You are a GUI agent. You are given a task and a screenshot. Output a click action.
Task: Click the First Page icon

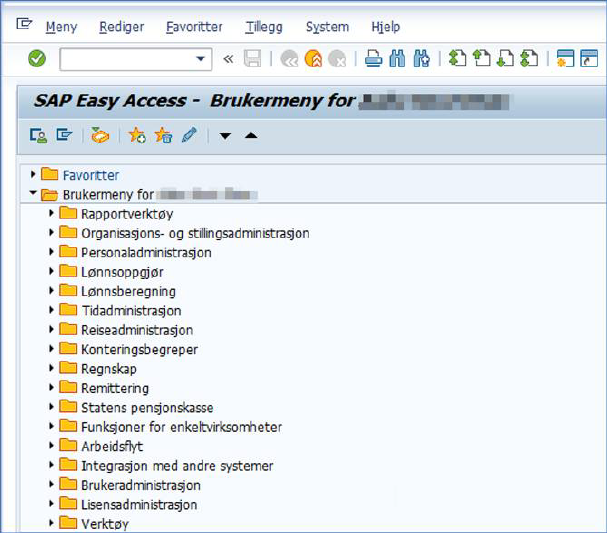[457, 58]
